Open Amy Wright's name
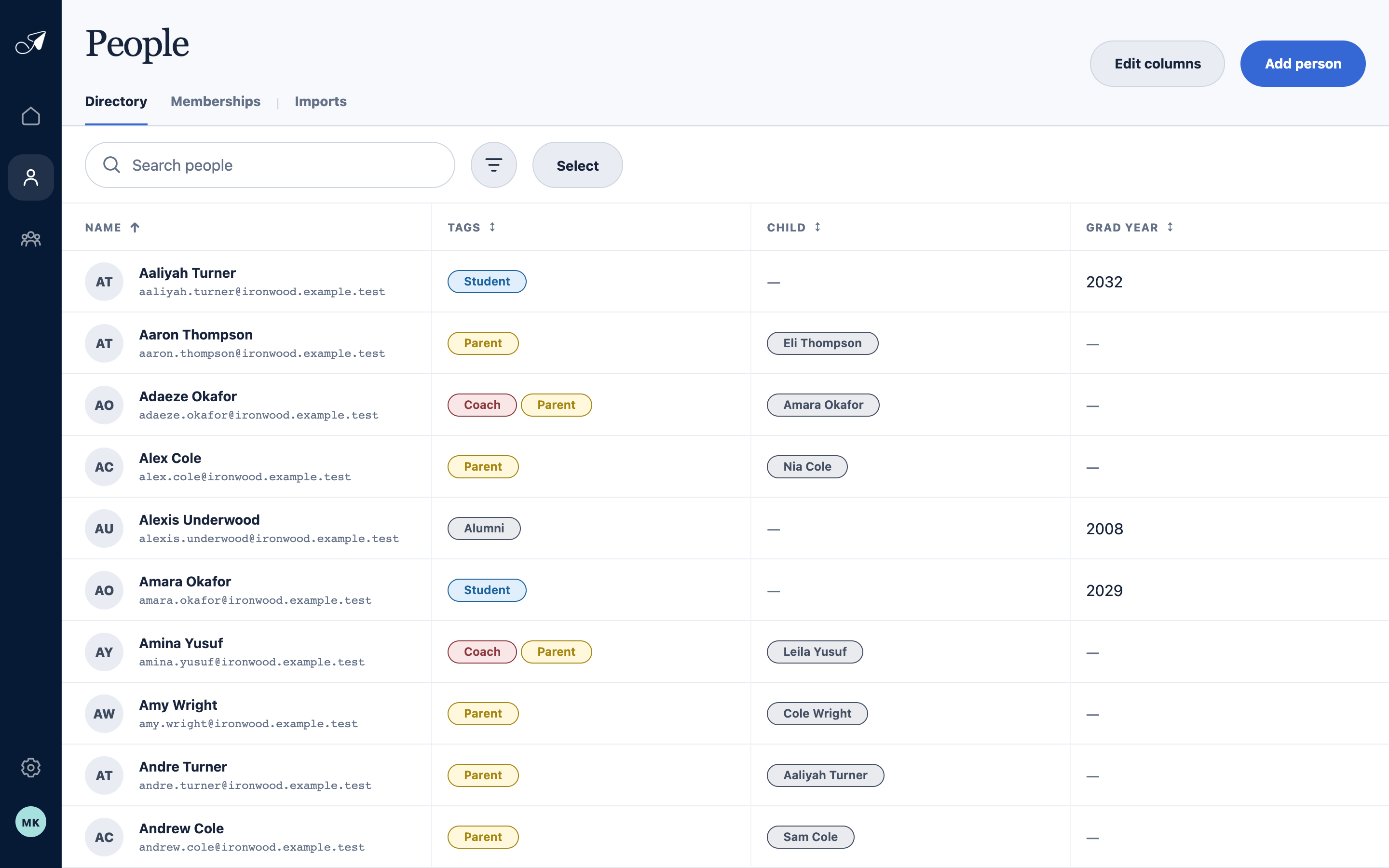The image size is (1389, 868). tap(178, 705)
